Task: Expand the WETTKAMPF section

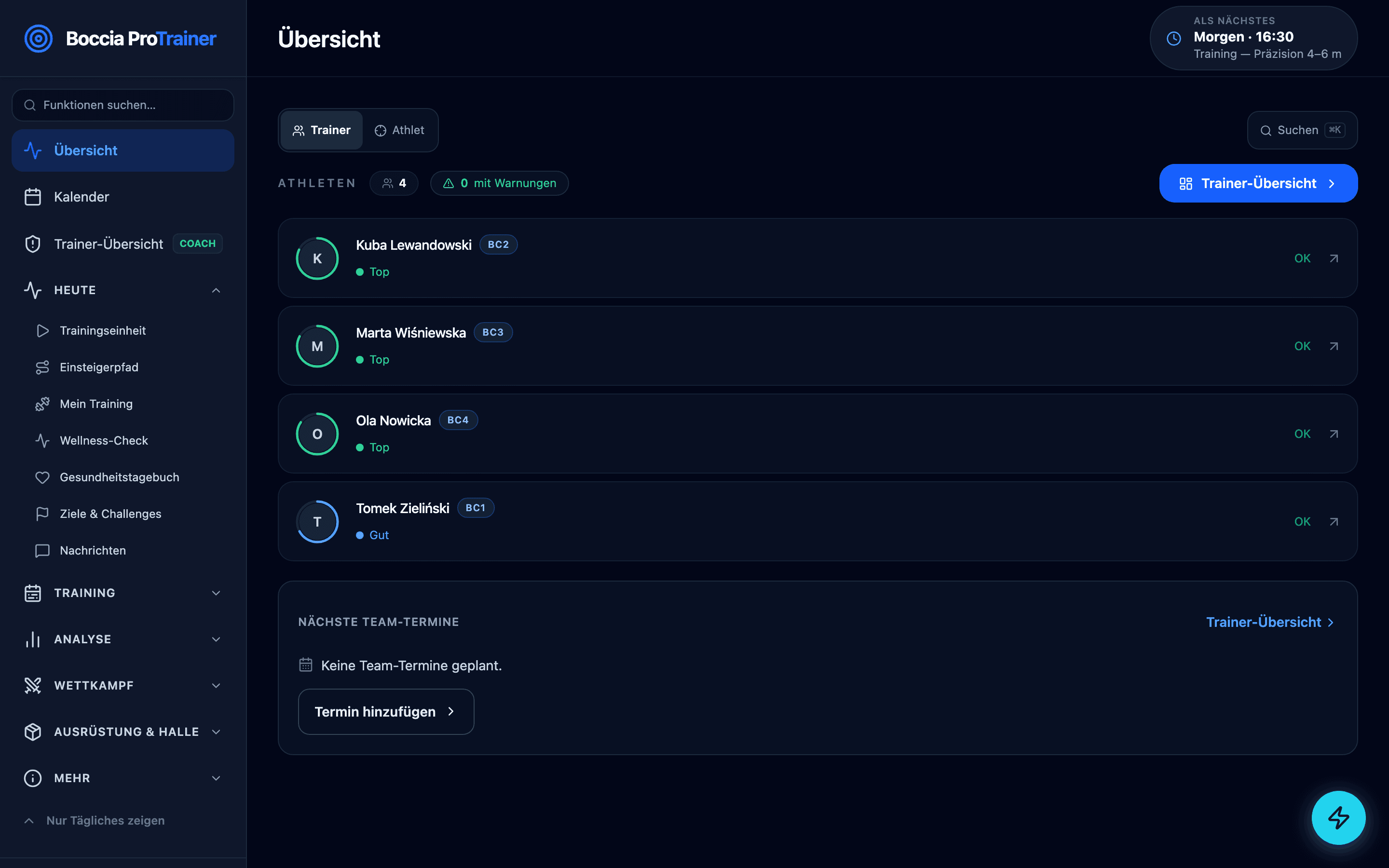Action: click(x=123, y=685)
